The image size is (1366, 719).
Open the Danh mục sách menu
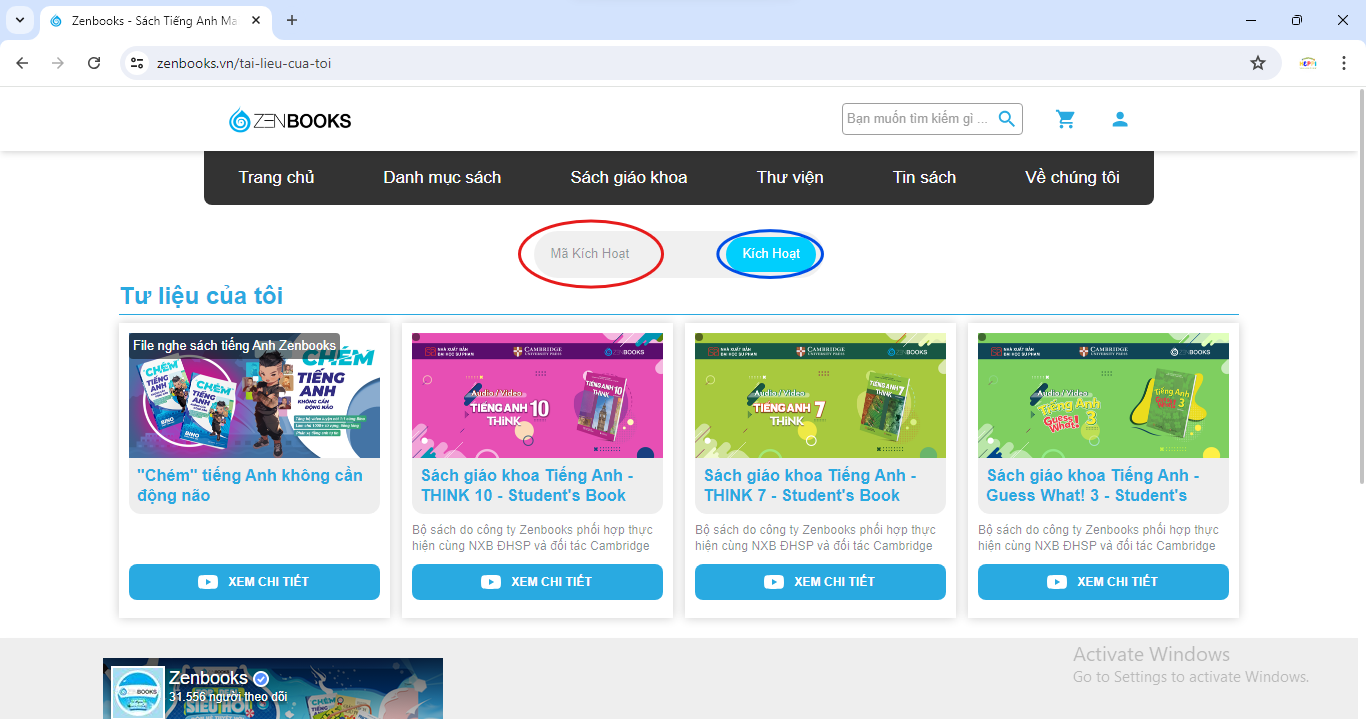point(442,177)
